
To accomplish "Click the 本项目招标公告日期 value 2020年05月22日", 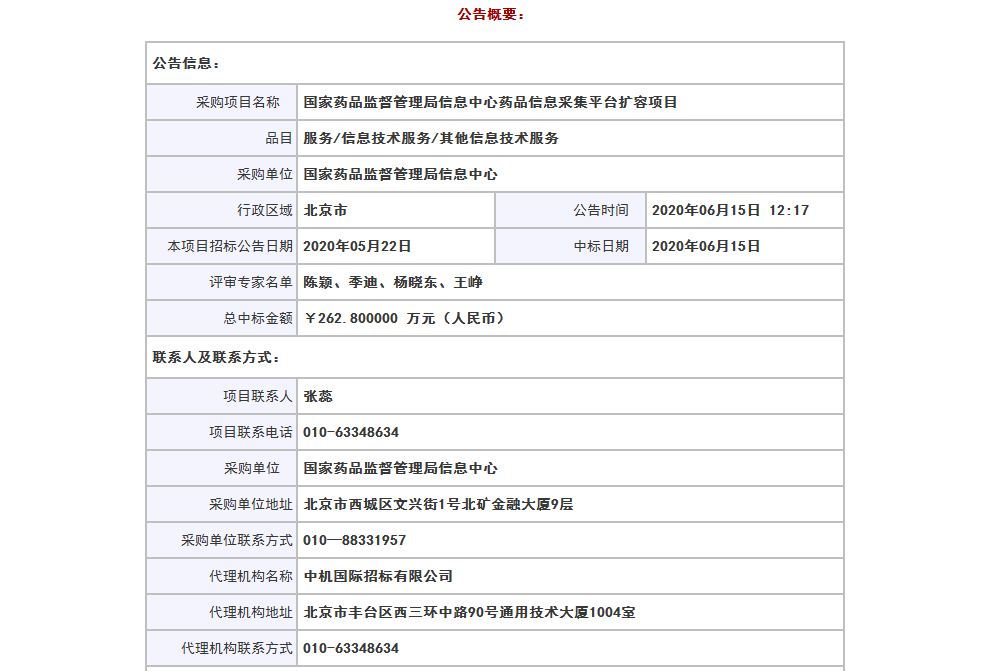I will point(357,246).
